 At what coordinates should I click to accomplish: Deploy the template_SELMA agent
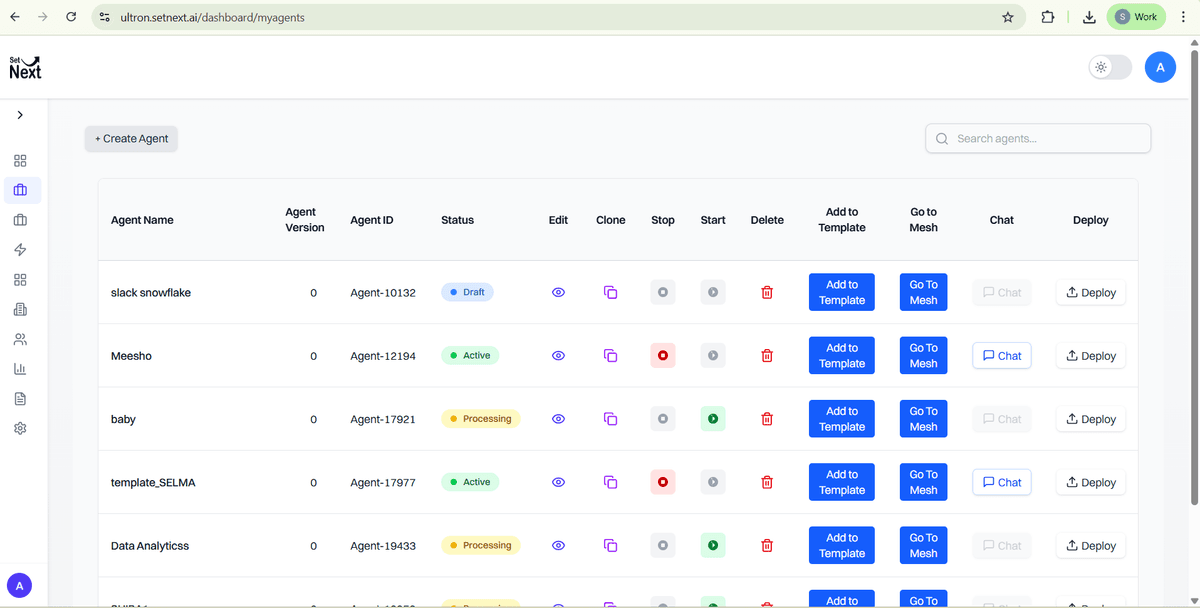[x=1091, y=482]
